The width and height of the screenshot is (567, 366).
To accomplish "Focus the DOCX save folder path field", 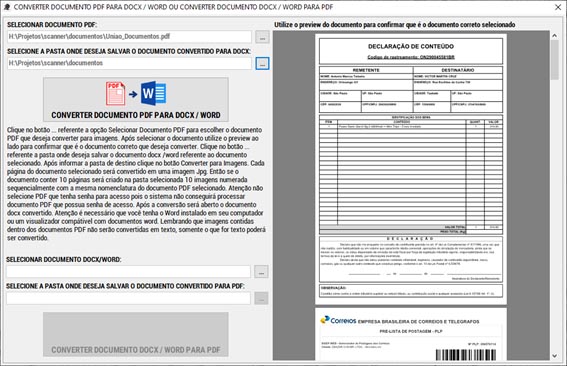I will coord(129,63).
